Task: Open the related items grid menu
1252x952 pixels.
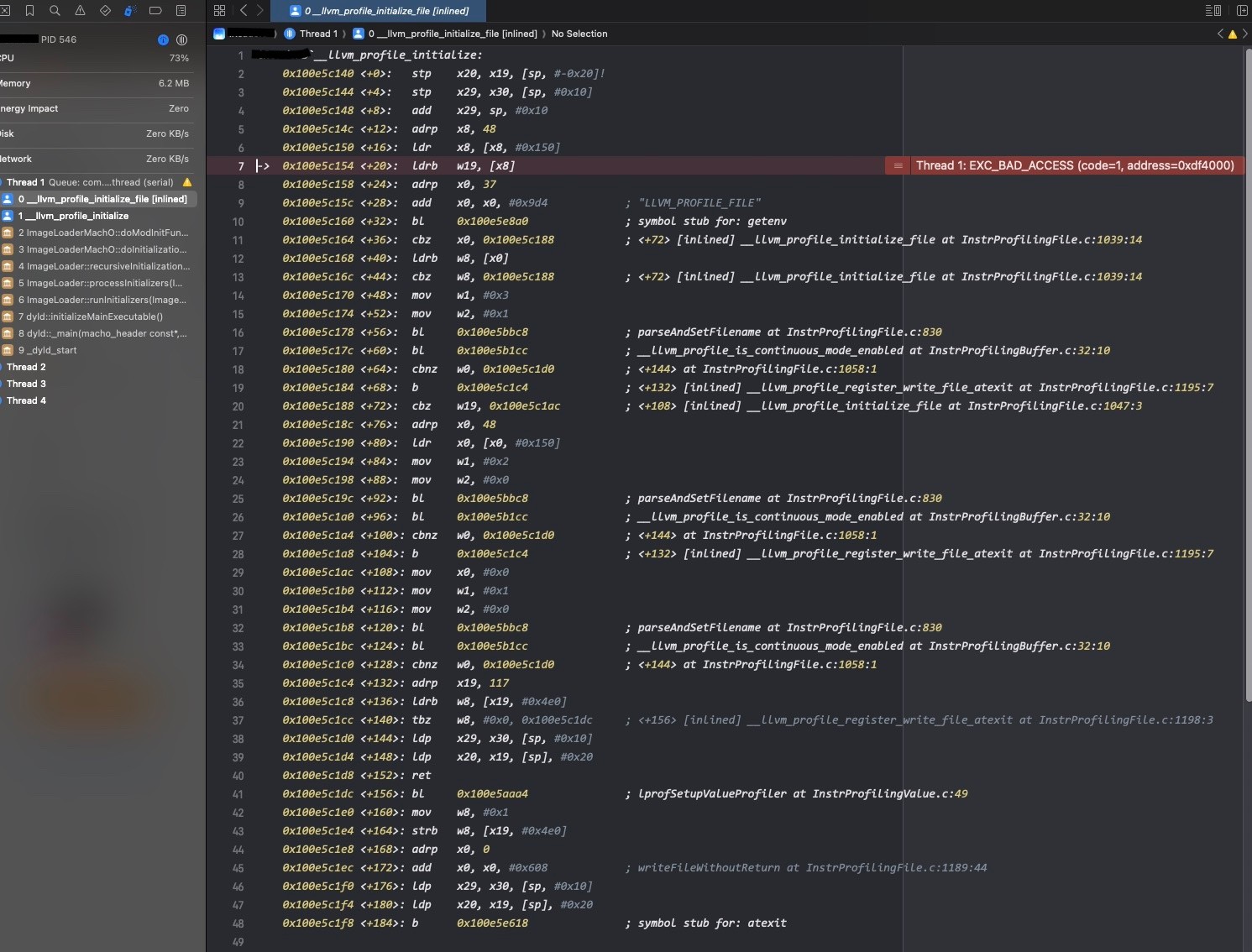Action: 220,11
